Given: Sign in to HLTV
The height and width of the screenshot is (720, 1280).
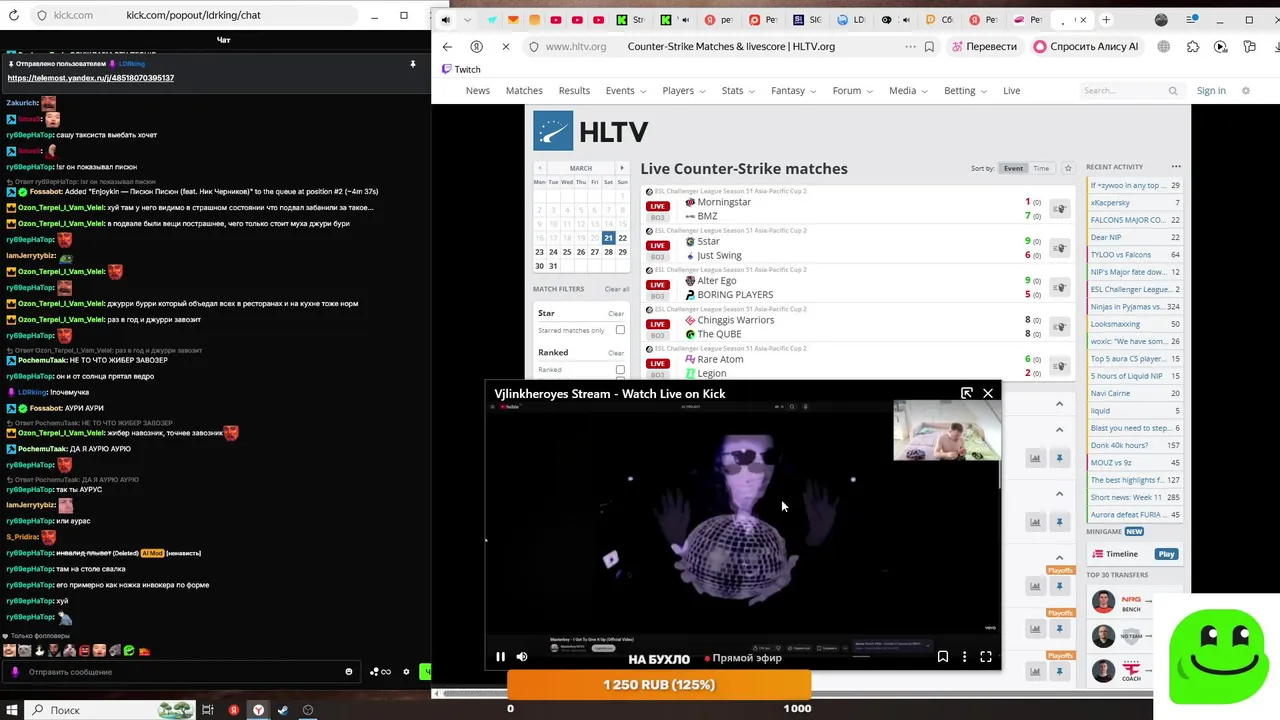Looking at the screenshot, I should point(1211,90).
